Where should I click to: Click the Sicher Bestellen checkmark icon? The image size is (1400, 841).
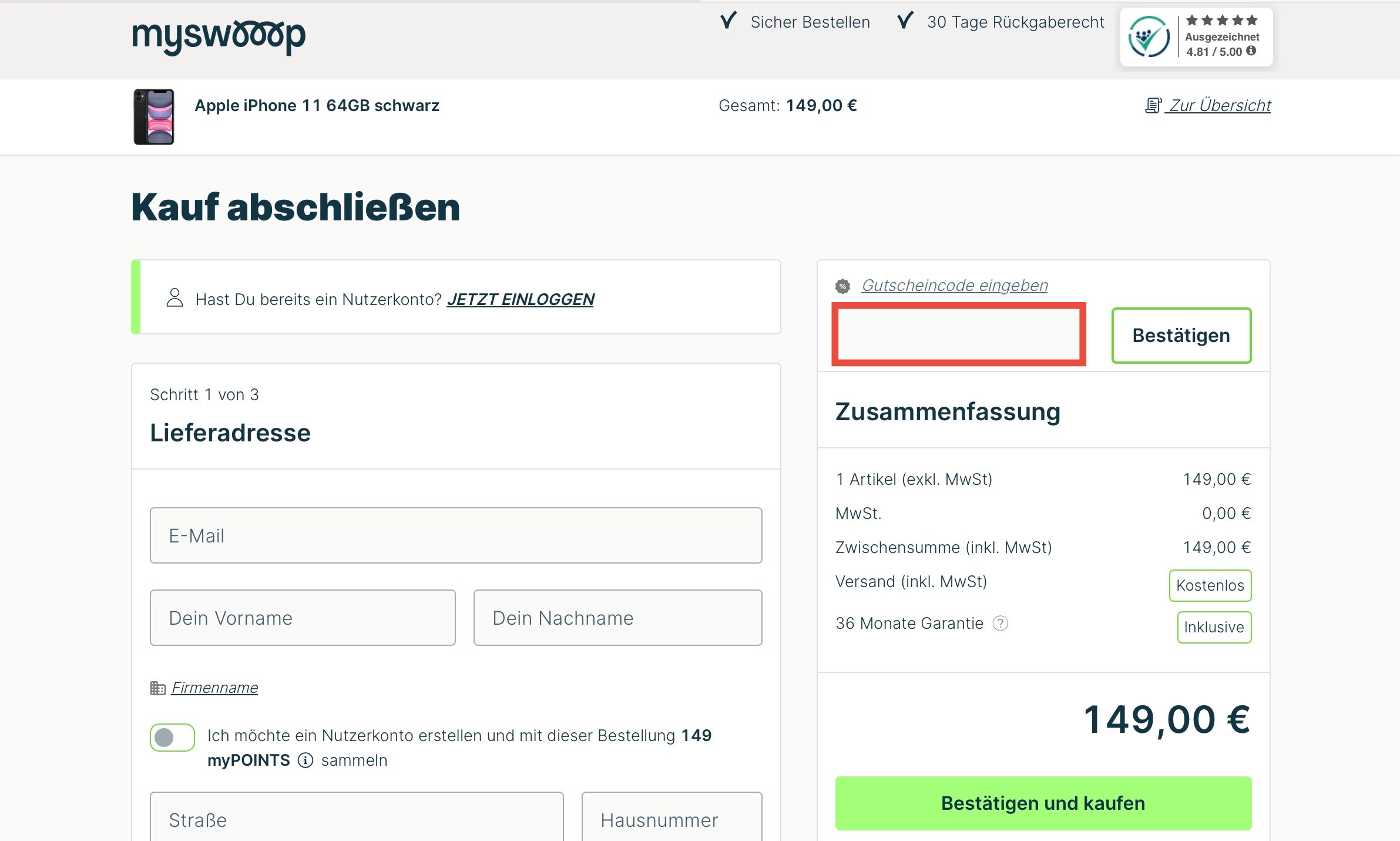728,21
